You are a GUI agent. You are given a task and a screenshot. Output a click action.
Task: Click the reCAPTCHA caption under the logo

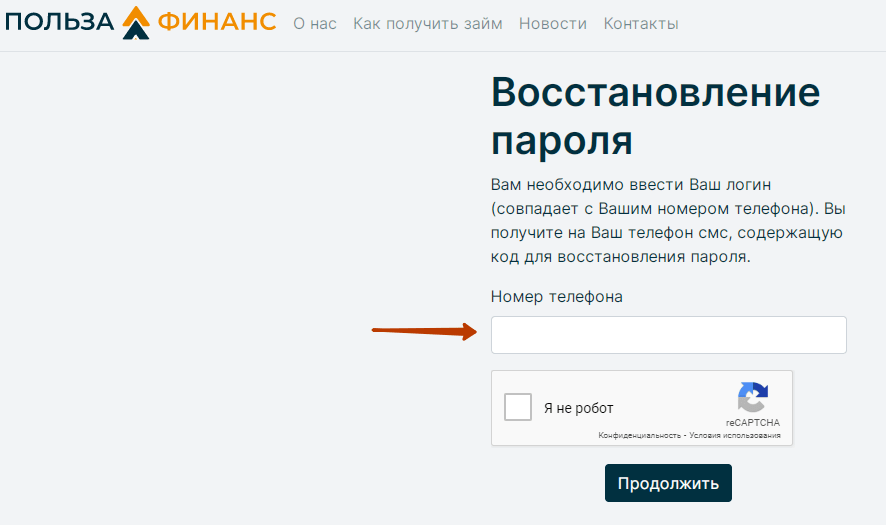pyautogui.click(x=753, y=423)
